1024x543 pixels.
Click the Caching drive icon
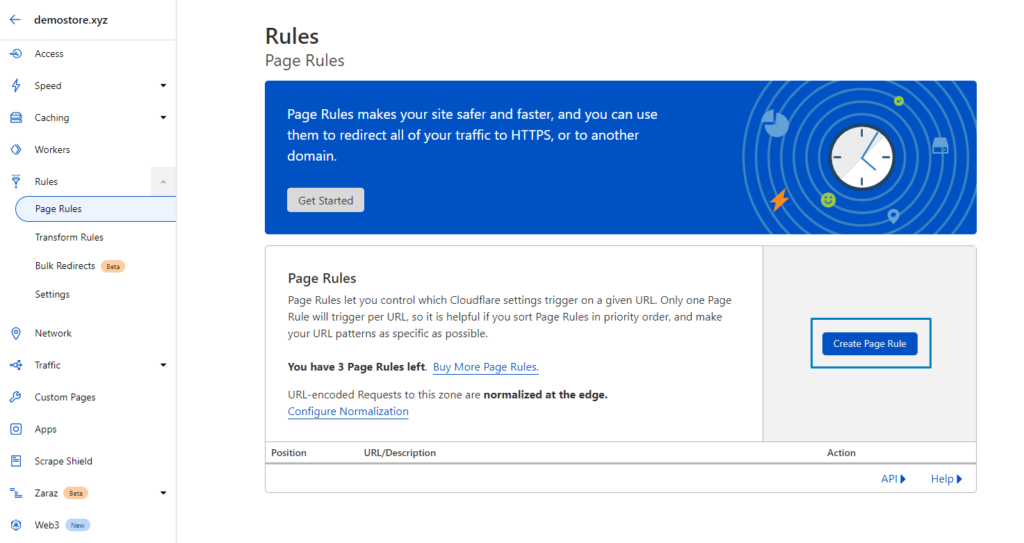tap(16, 118)
